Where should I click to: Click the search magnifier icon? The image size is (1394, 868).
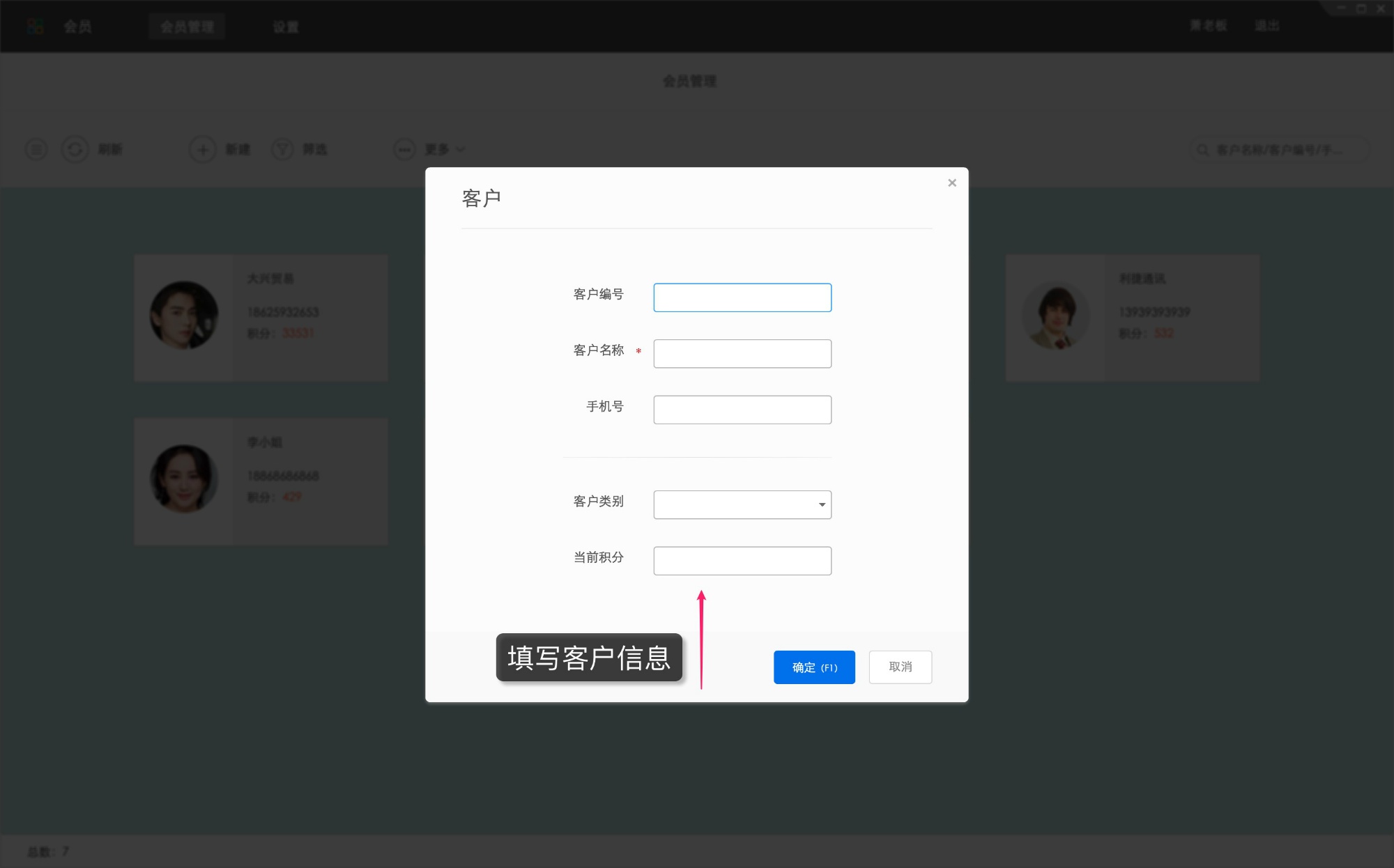[x=1202, y=149]
